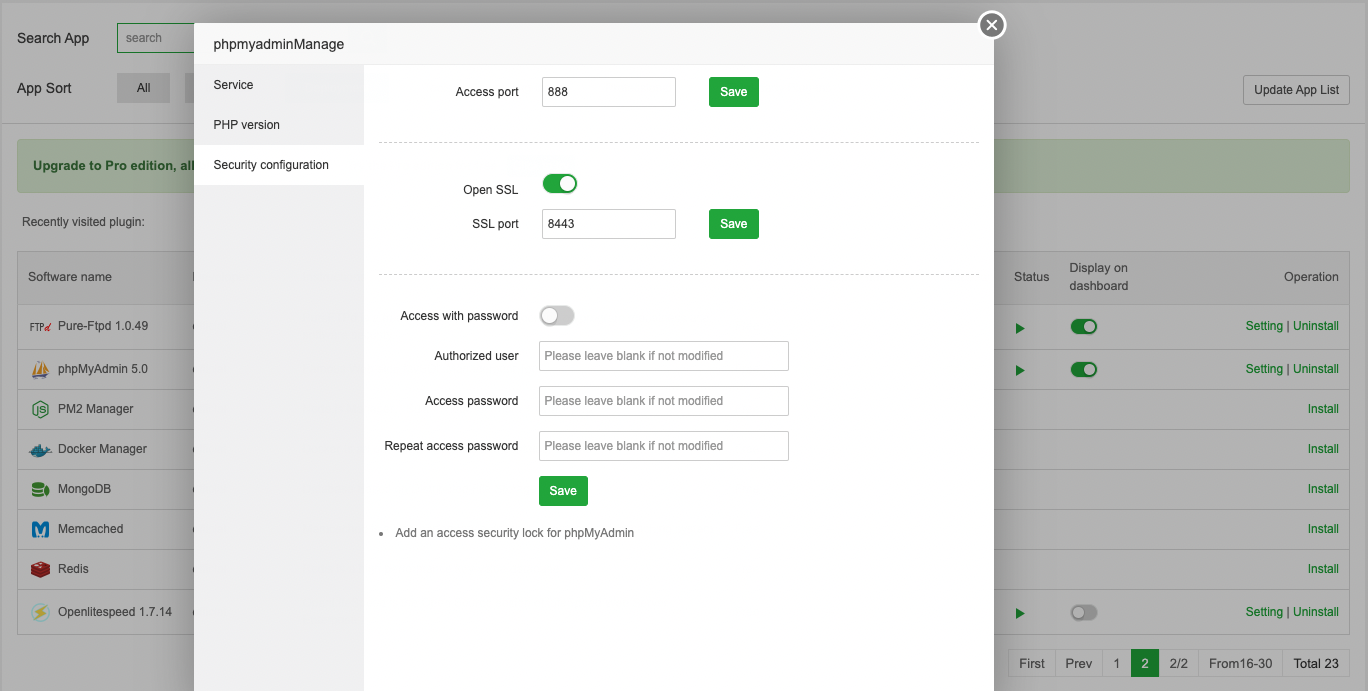Save the Access port value
Screen dimensions: 1368x691
click(733, 92)
